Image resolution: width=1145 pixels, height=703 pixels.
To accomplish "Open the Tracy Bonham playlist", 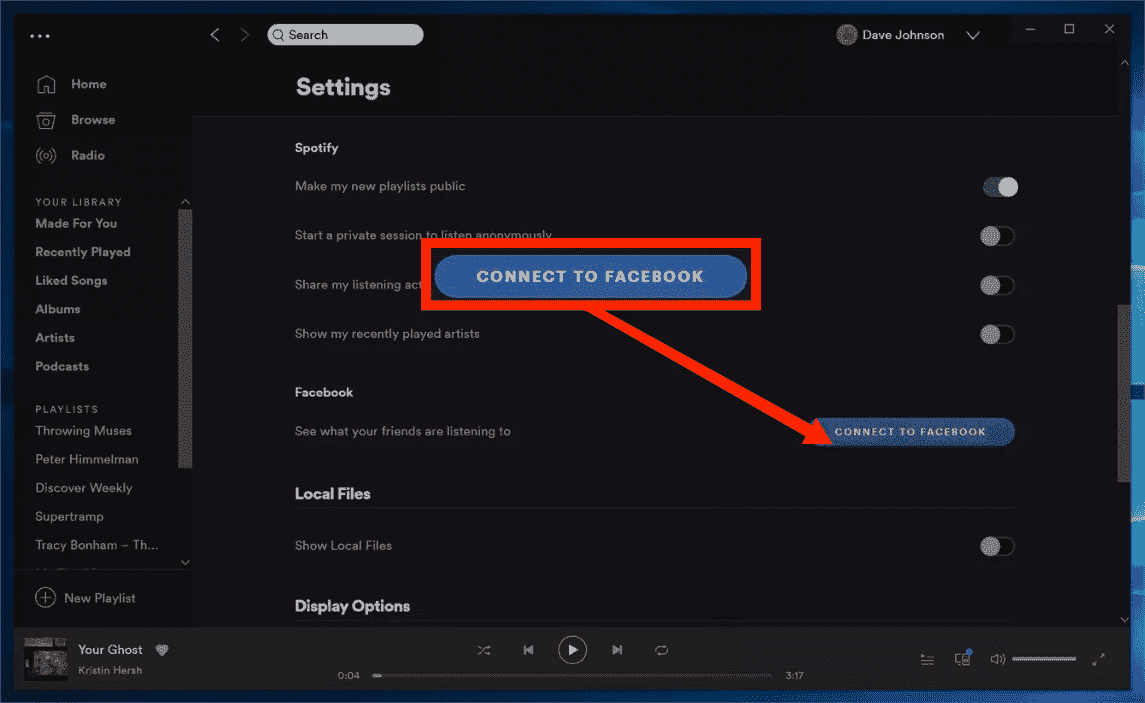I will coord(96,545).
